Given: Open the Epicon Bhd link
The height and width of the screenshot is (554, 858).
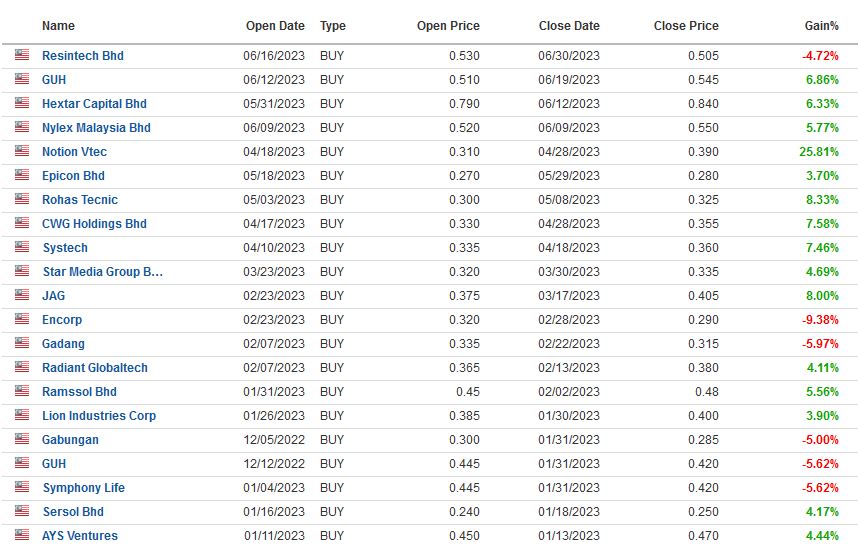Looking at the screenshot, I should pos(73,176).
